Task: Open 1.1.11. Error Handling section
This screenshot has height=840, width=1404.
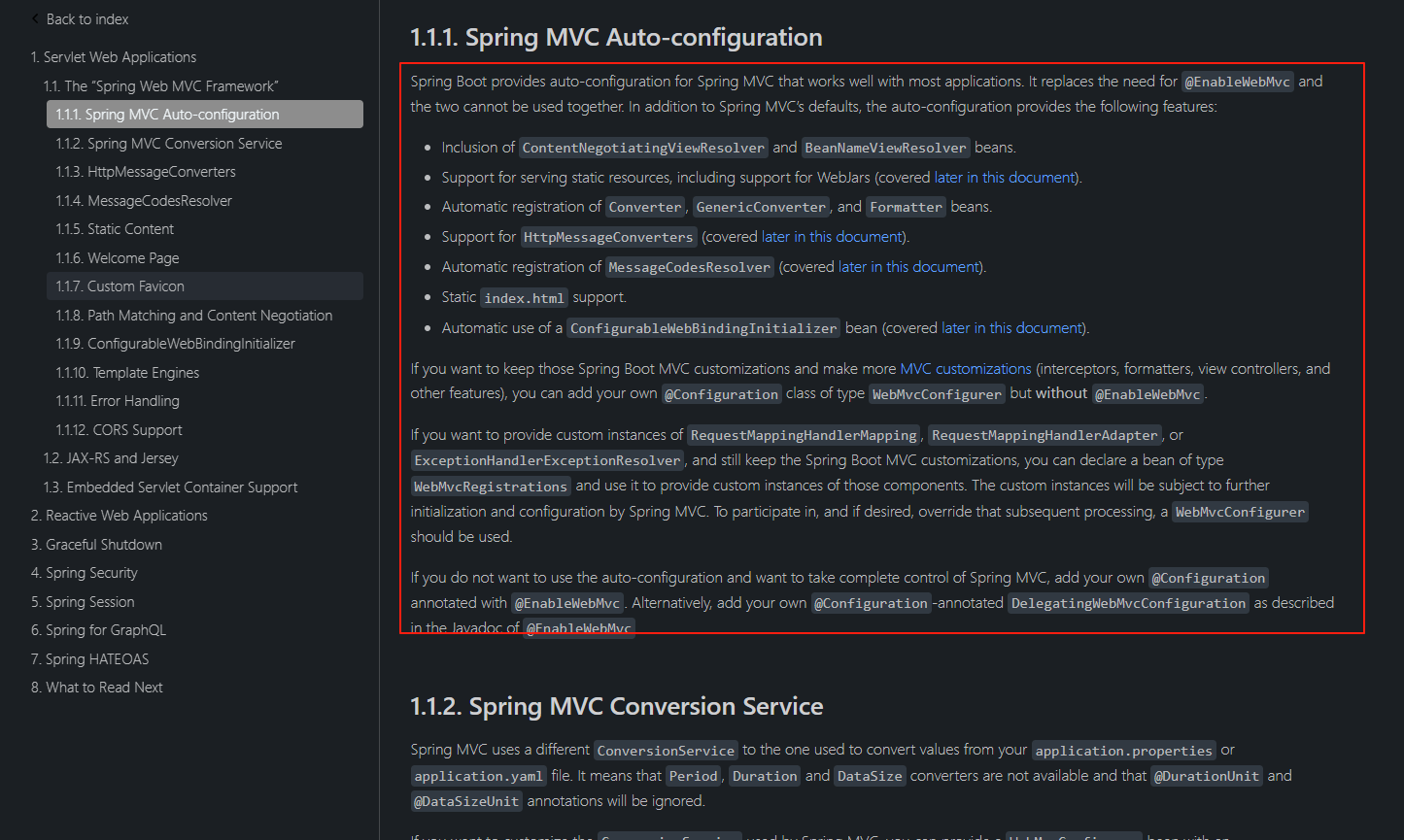Action: [118, 401]
